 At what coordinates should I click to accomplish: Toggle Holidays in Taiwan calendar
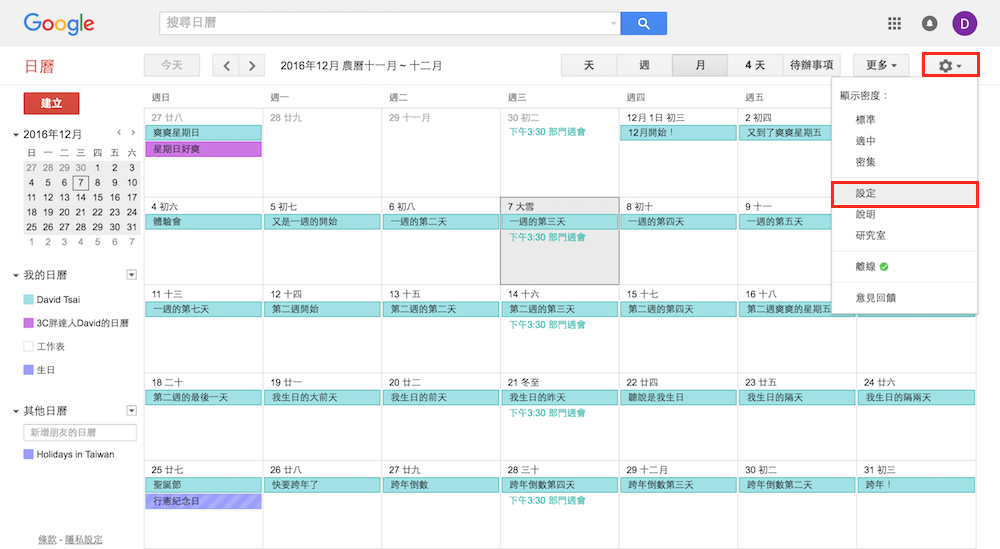coord(28,455)
